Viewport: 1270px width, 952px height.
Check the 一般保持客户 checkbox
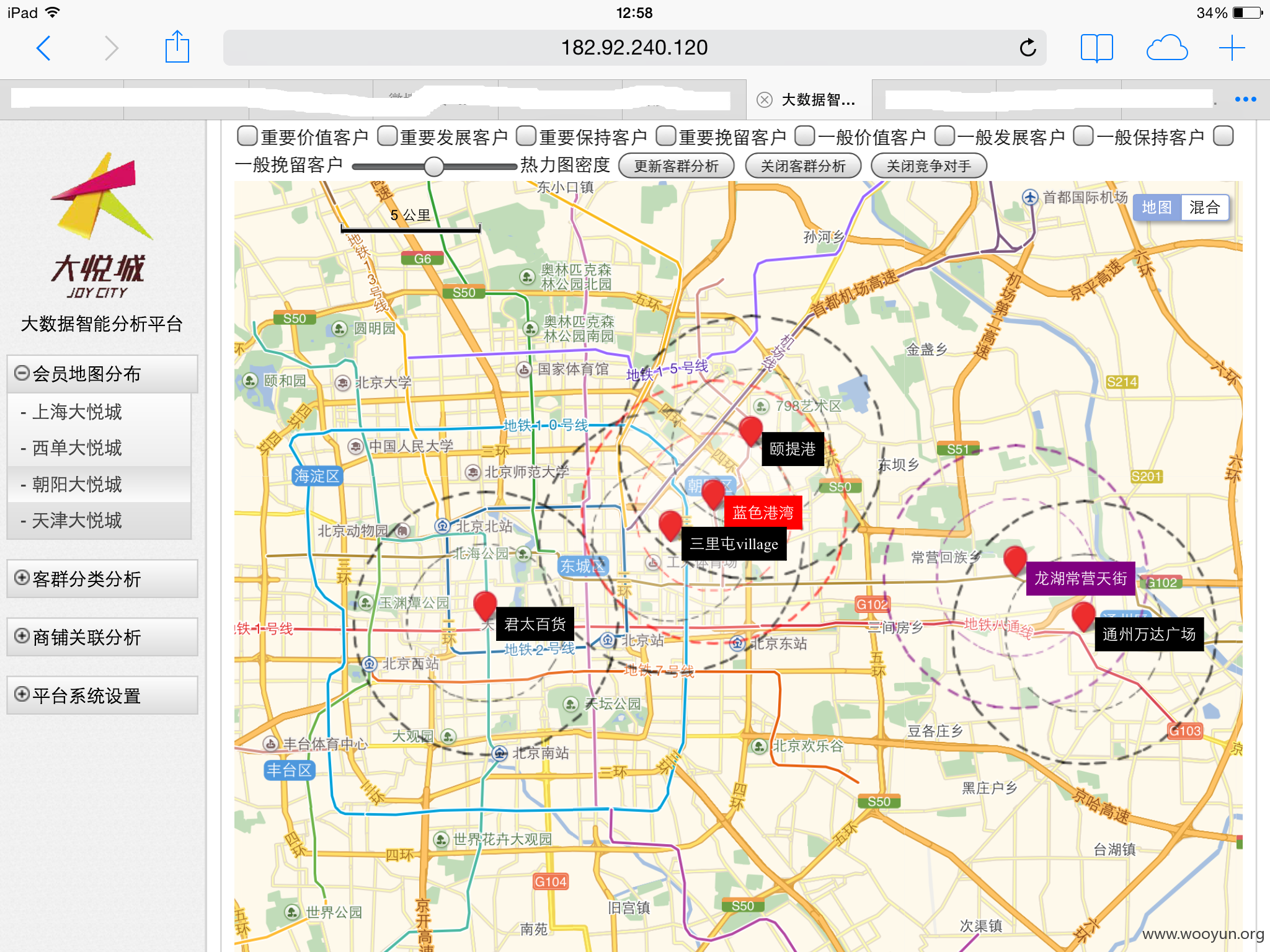1083,136
